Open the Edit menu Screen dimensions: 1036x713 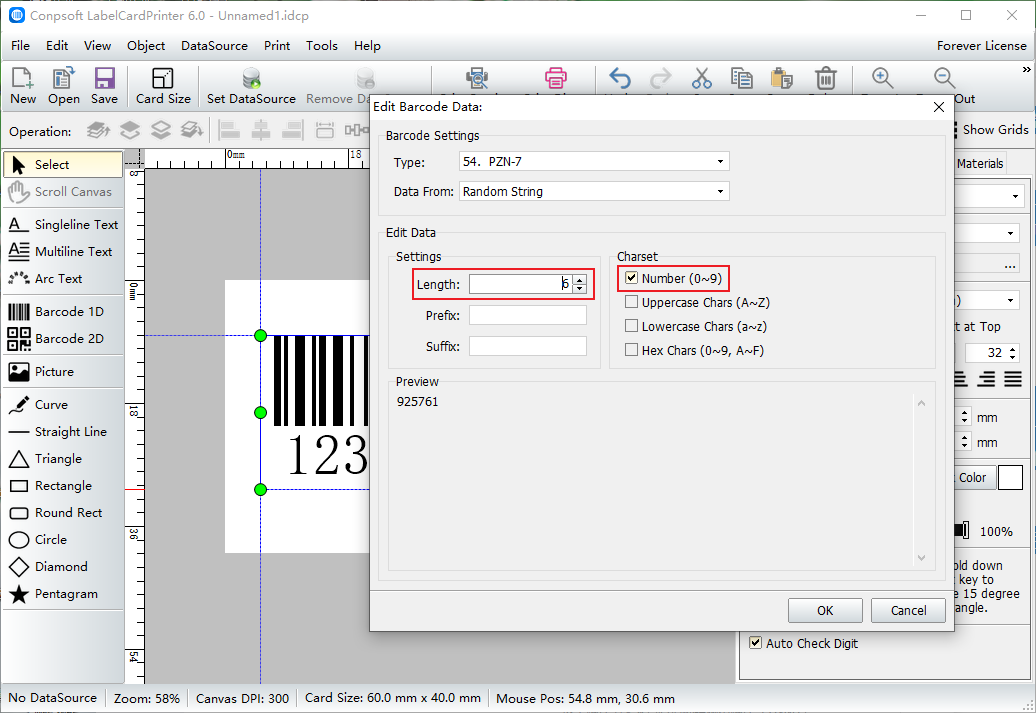[57, 46]
